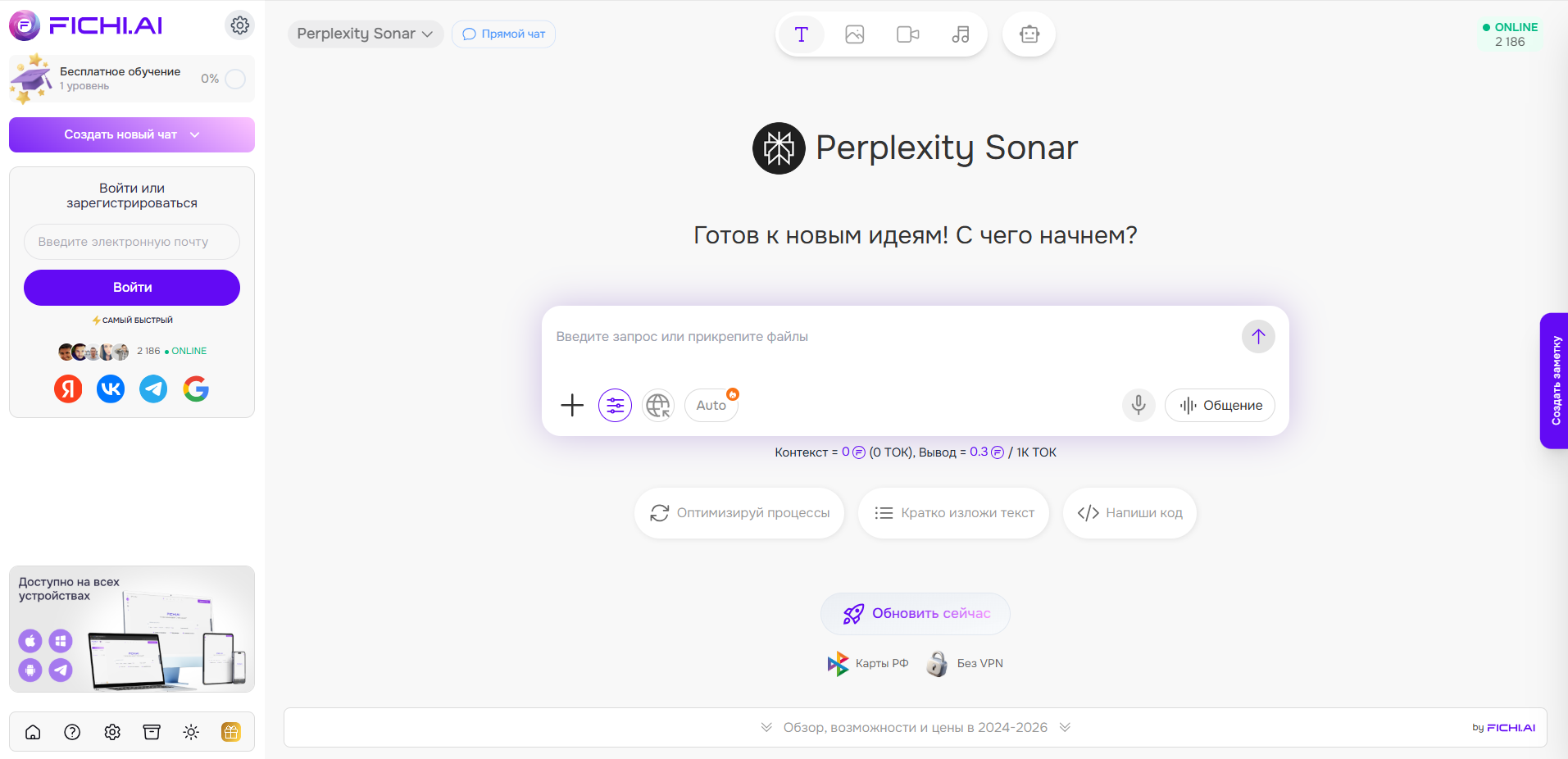Open Apple app download icon
The width and height of the screenshot is (1568, 759).
pos(30,641)
